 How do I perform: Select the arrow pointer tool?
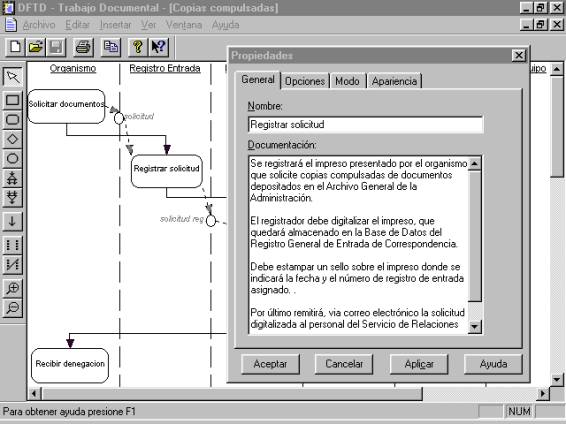pyautogui.click(x=13, y=77)
